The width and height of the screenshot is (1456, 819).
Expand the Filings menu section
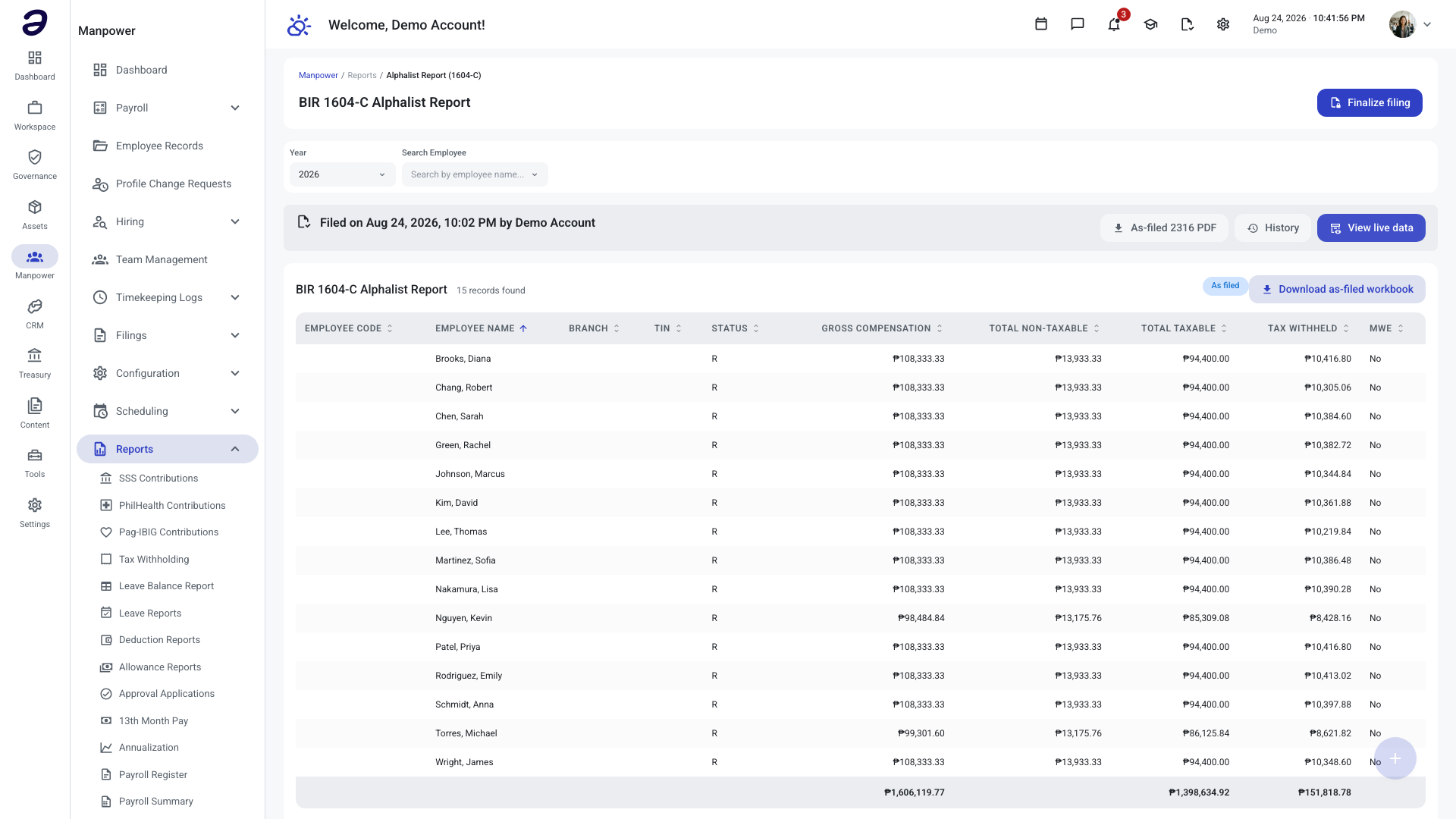point(168,335)
